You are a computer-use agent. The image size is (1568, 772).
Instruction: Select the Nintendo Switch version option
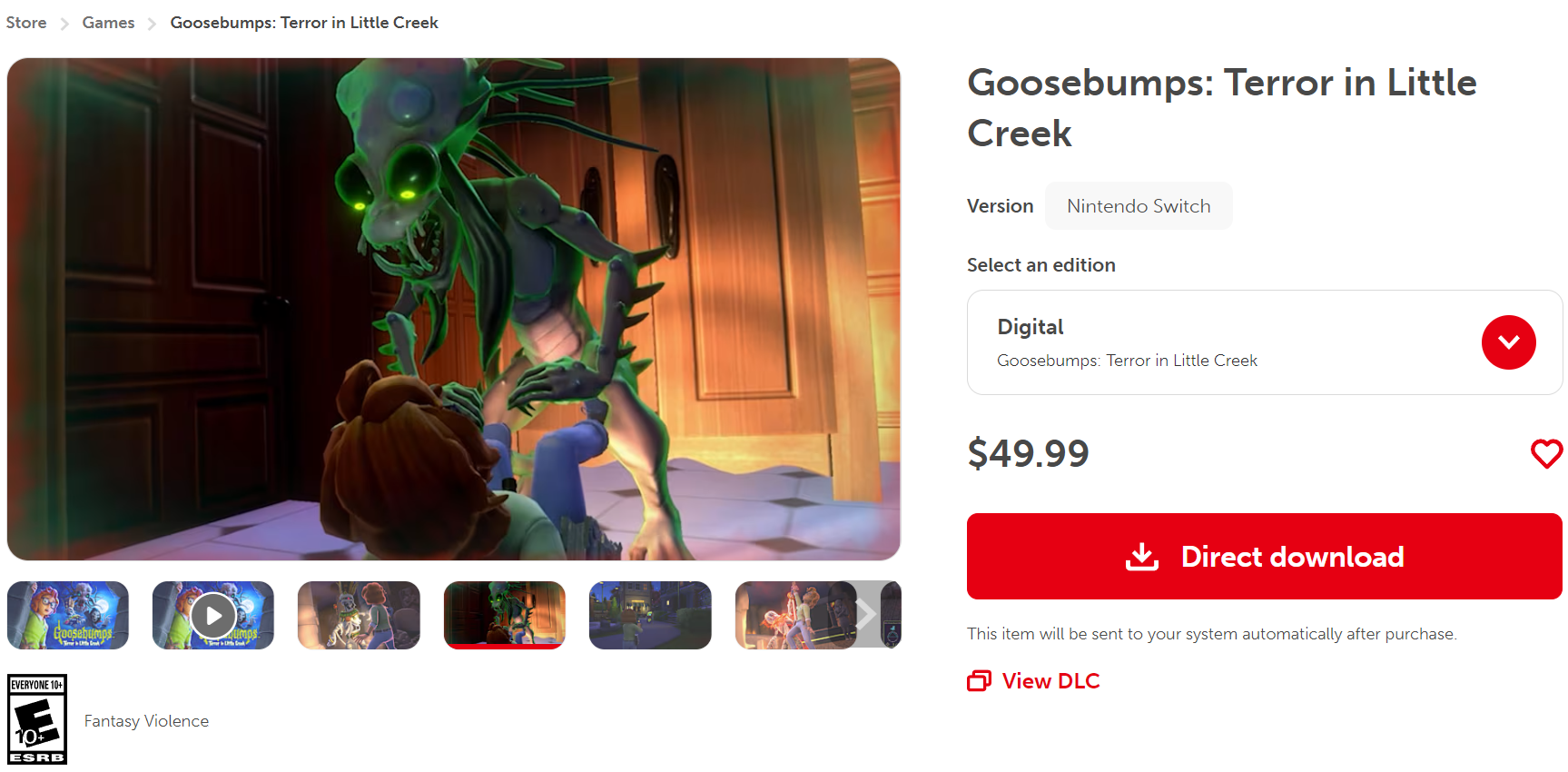point(1139,206)
